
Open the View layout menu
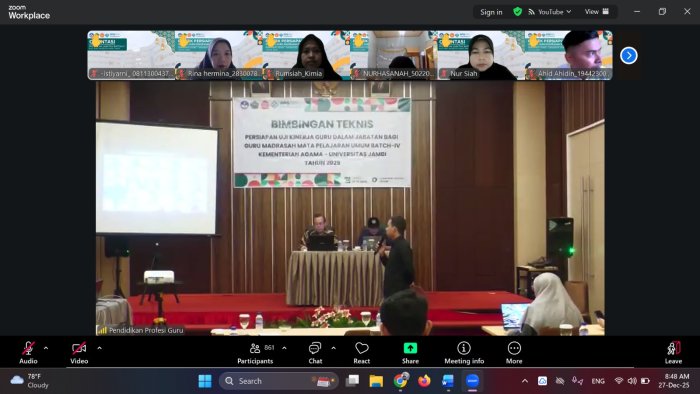pyautogui.click(x=597, y=12)
